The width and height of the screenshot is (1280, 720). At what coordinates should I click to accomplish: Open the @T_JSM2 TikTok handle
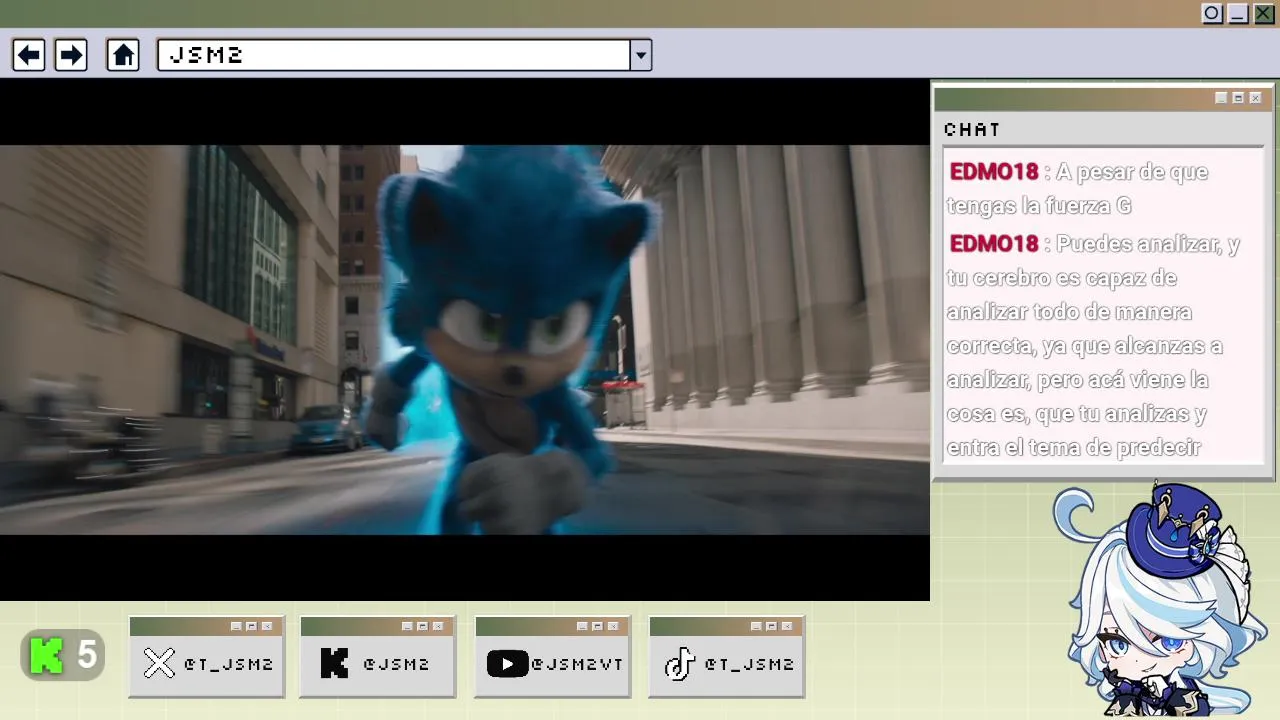coord(749,664)
